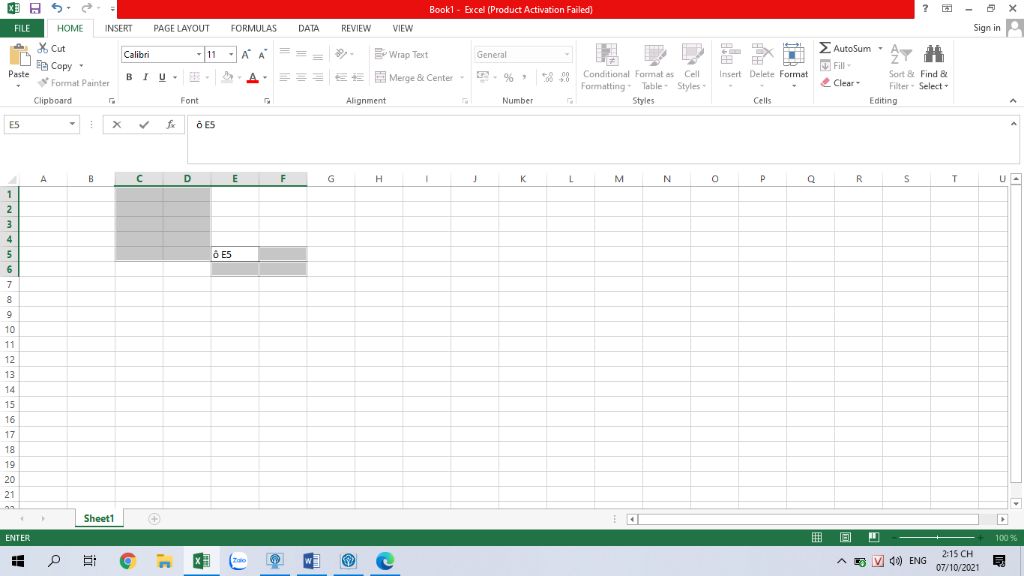Select row 10 header
This screenshot has width=1024, height=576.
(x=9, y=329)
